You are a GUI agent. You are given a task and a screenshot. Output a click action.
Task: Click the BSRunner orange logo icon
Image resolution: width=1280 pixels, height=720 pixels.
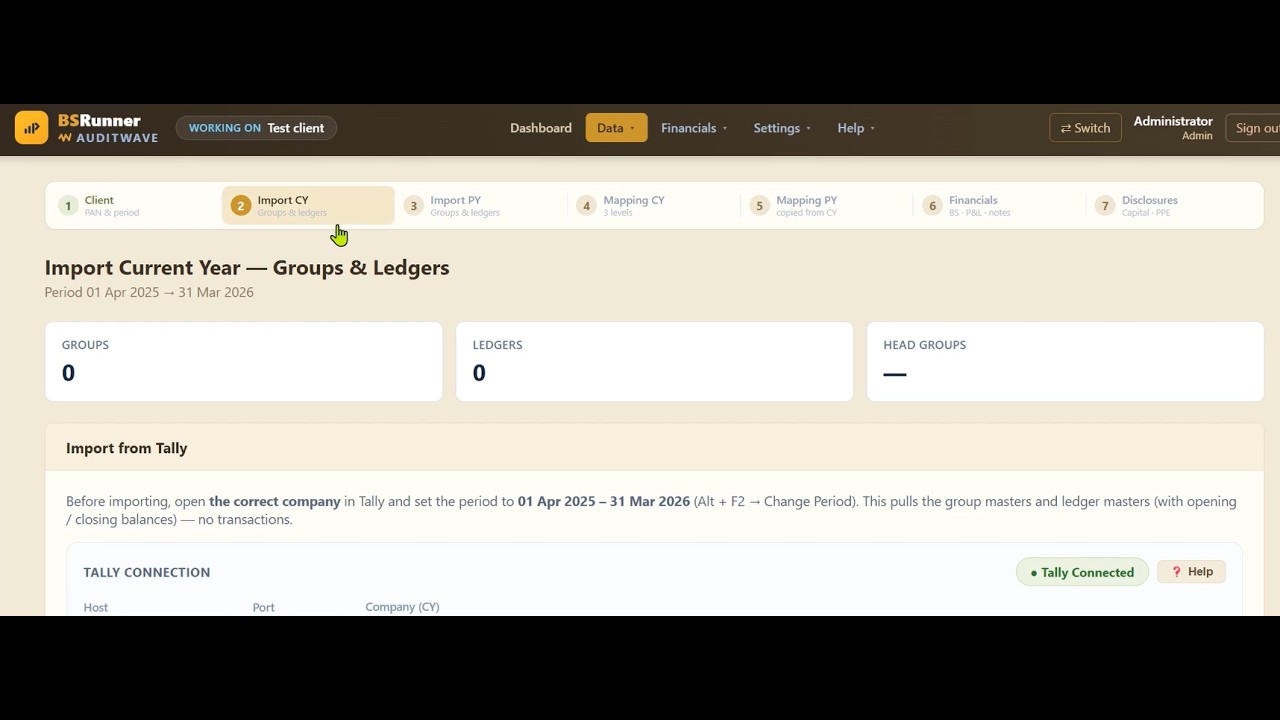pos(31,128)
